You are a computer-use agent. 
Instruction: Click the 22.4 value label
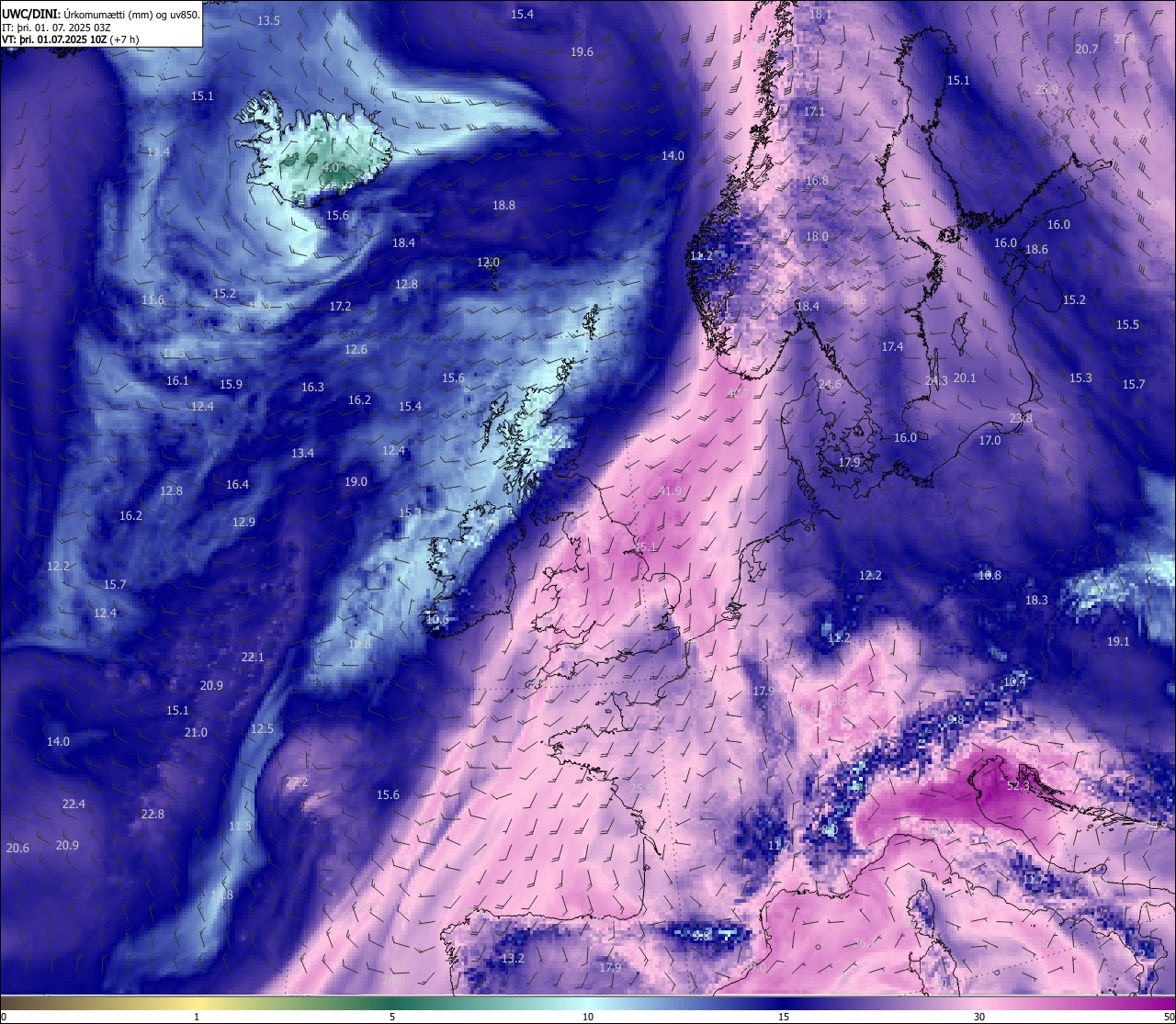coord(74,805)
